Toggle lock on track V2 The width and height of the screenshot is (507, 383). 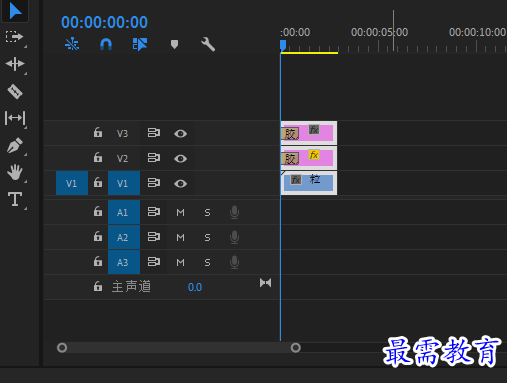(x=98, y=157)
